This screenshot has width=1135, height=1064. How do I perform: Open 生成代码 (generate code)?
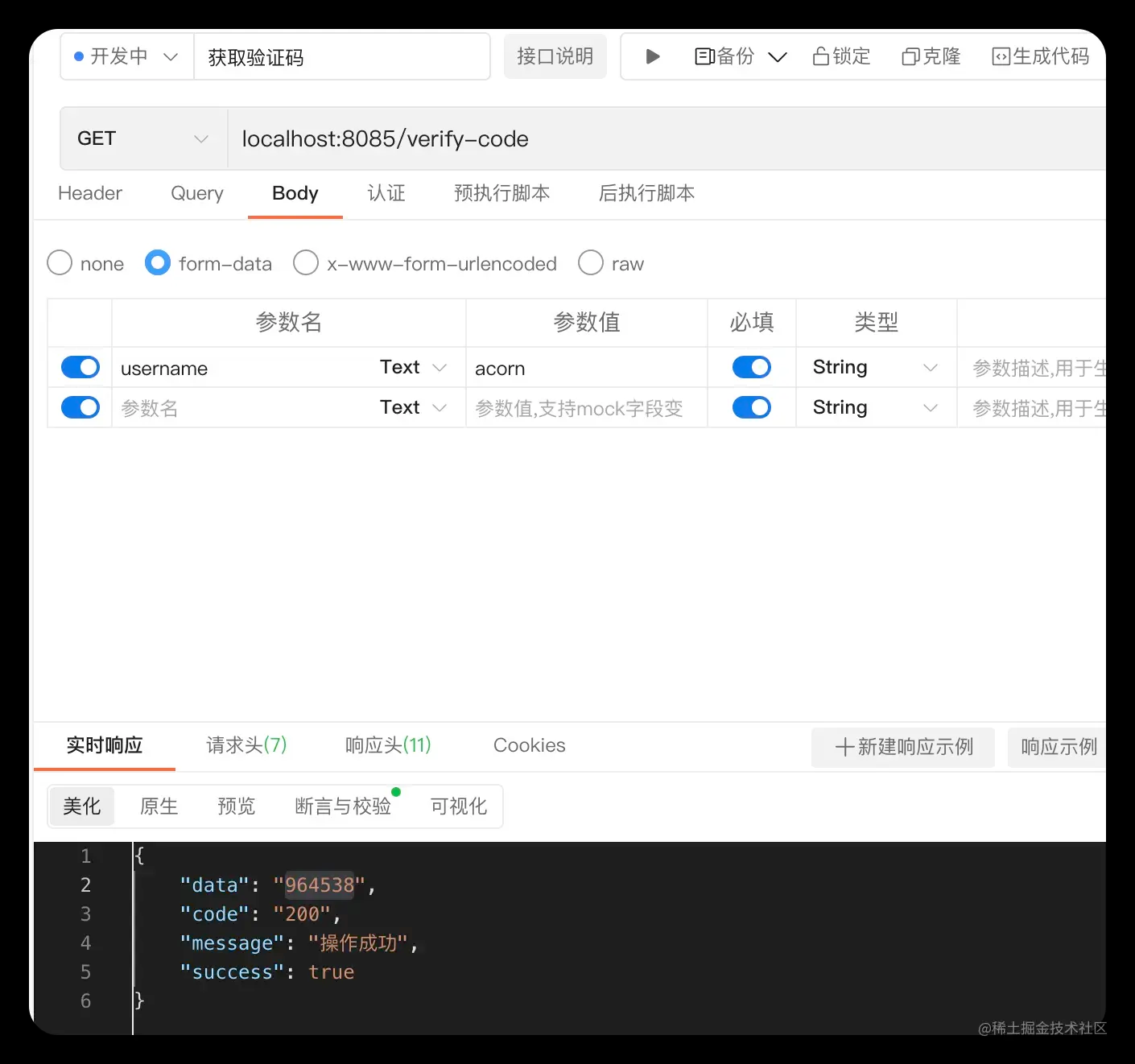(1040, 56)
